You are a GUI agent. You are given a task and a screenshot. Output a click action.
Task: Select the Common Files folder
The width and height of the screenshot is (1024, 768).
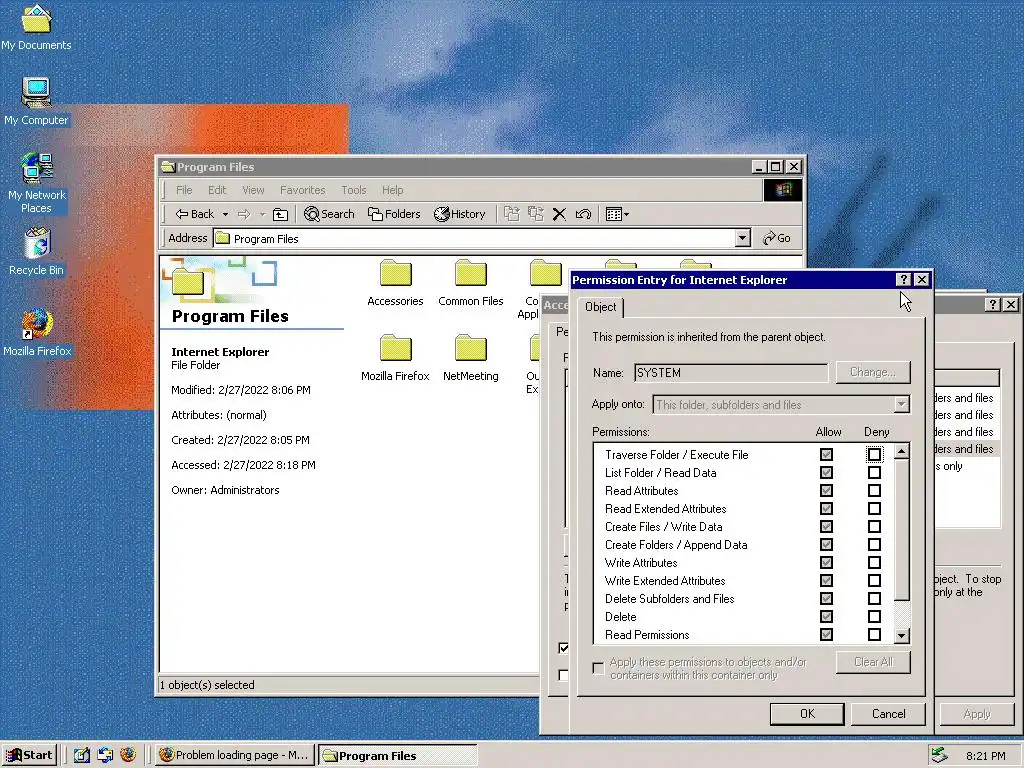[471, 283]
